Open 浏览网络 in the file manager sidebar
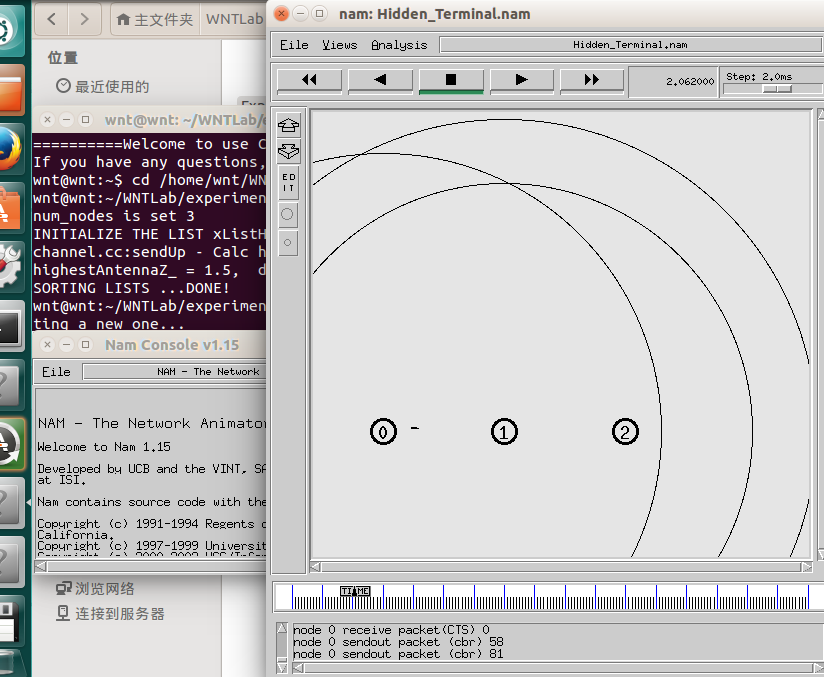The image size is (824, 677). click(x=96, y=589)
